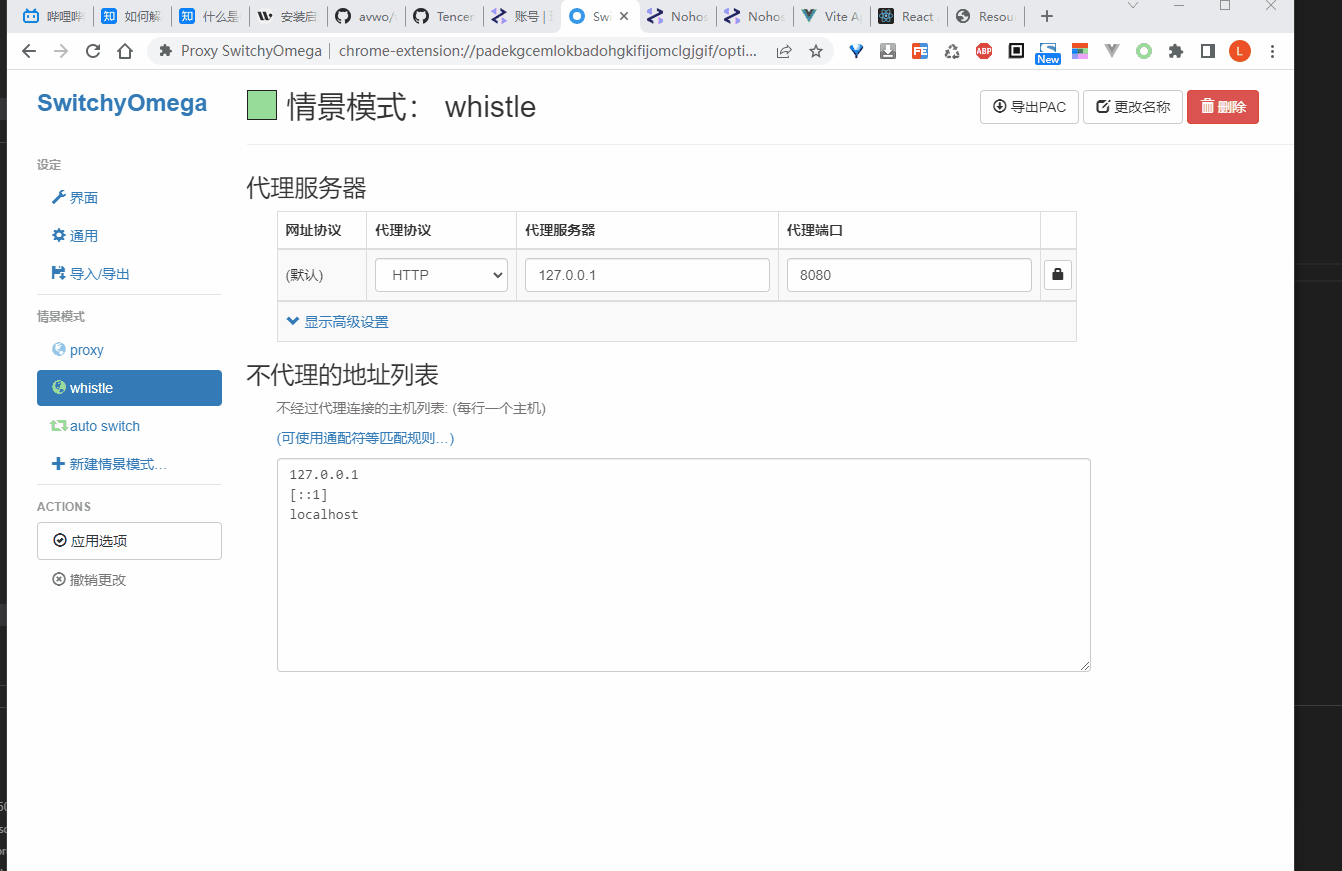Open the ABP adblock extension
1342x871 pixels.
coord(984,51)
